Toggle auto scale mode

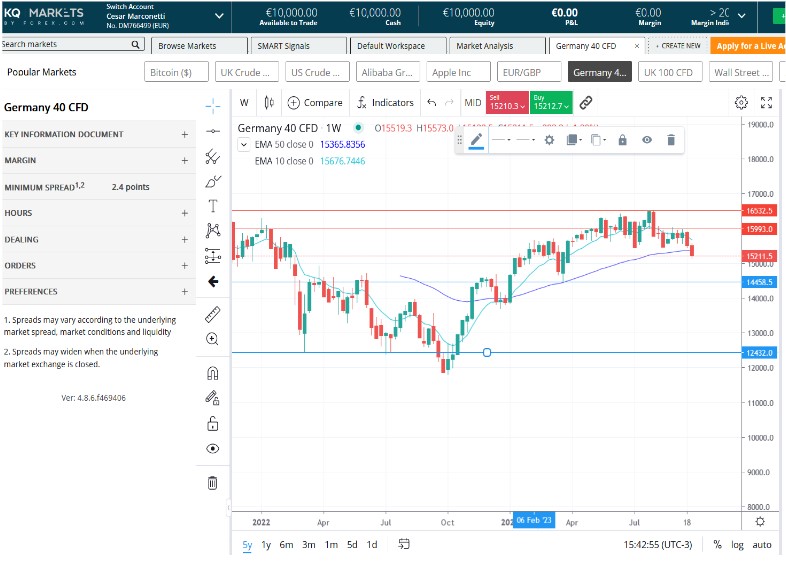click(762, 544)
